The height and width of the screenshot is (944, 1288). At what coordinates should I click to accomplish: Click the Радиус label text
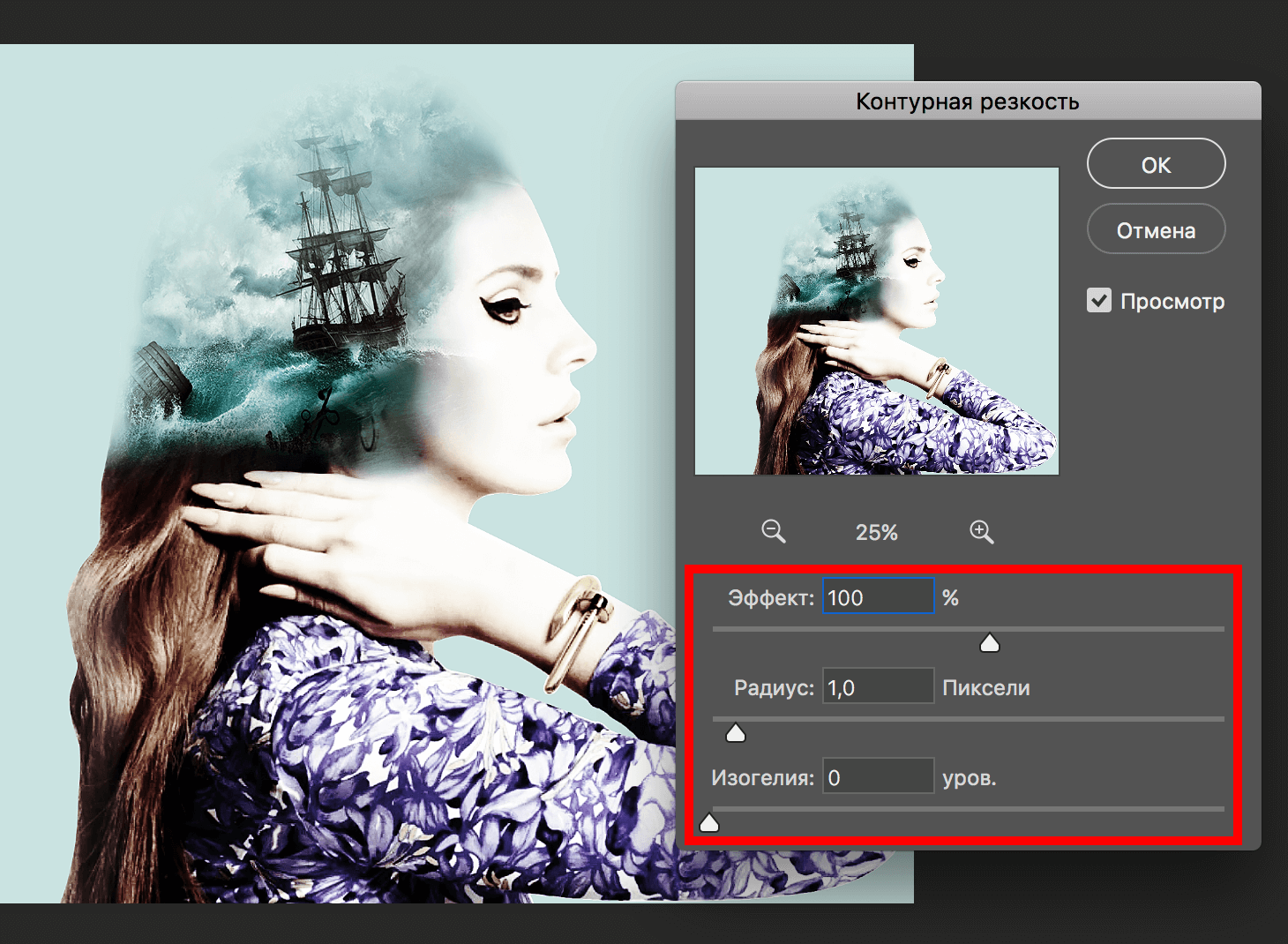click(x=774, y=688)
